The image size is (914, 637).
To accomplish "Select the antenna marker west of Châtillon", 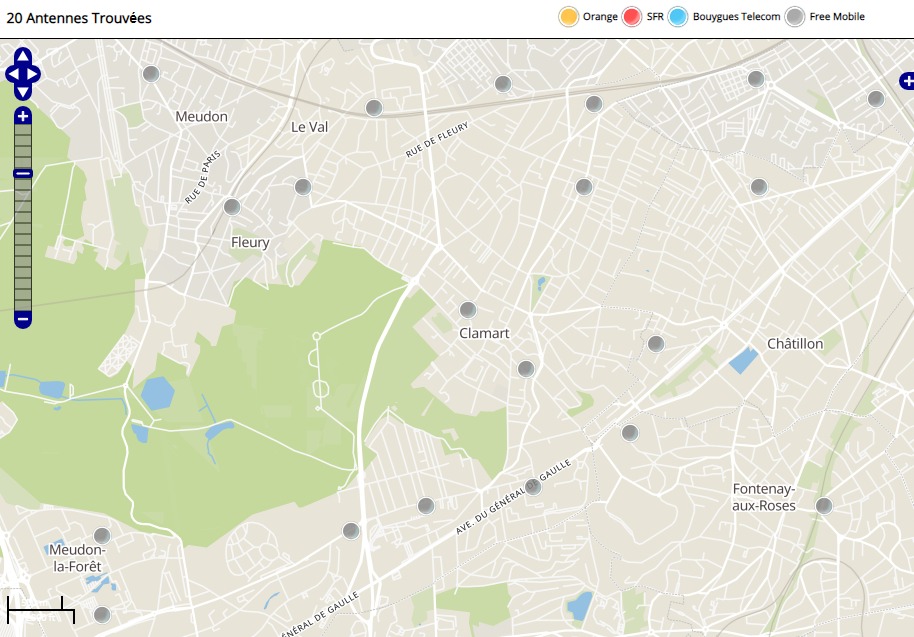I will coord(656,344).
